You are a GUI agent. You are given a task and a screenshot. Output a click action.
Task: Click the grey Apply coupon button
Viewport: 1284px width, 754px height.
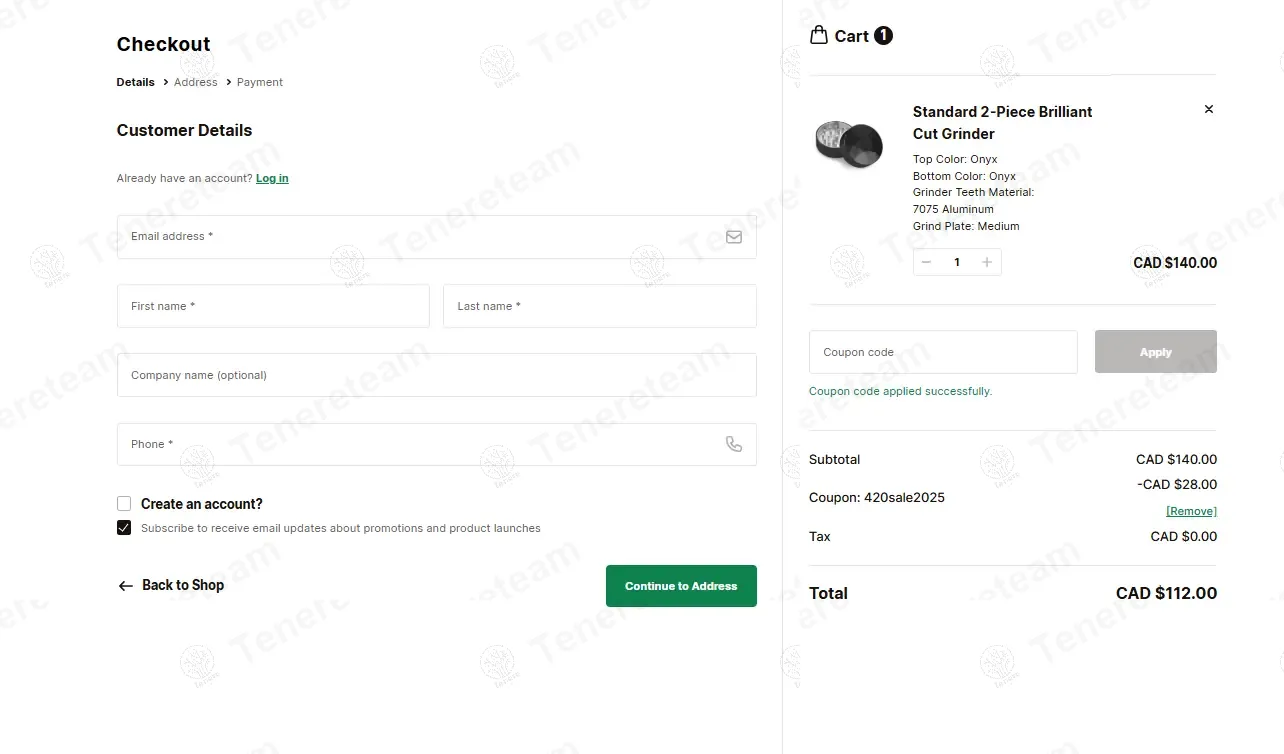[1155, 352]
